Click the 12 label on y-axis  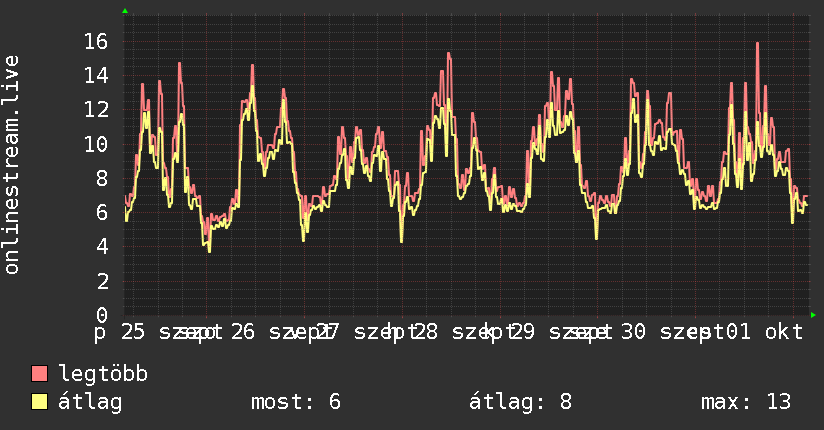pyautogui.click(x=96, y=109)
